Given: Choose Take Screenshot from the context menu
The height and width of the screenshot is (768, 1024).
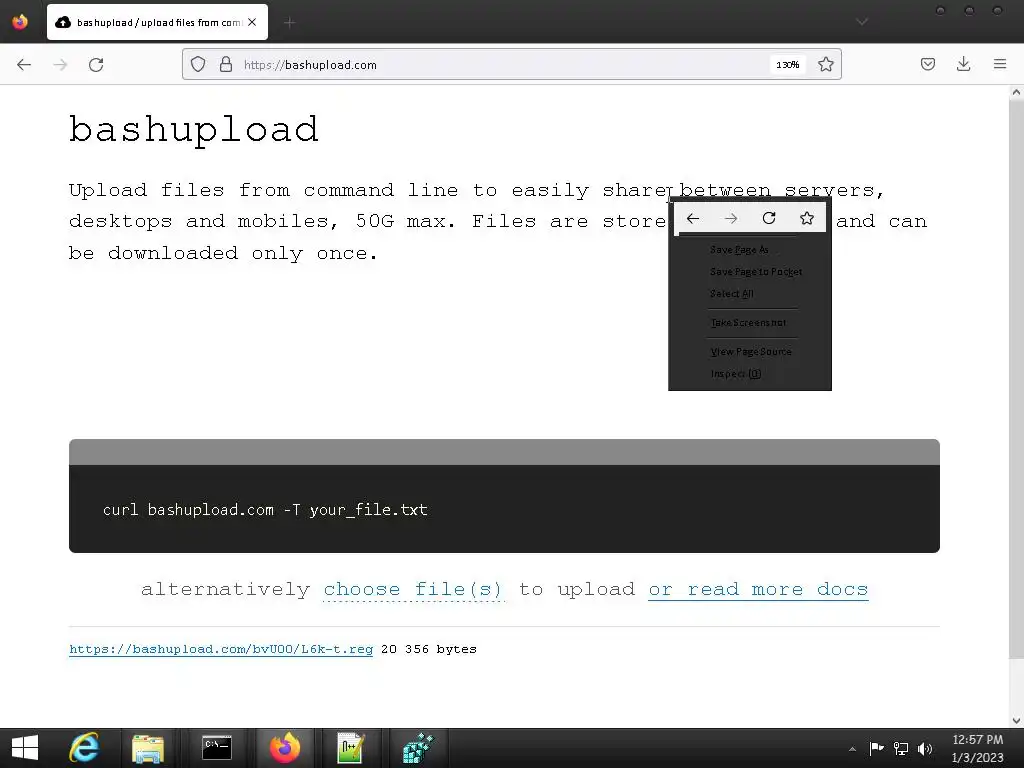Looking at the screenshot, I should pos(750,323).
